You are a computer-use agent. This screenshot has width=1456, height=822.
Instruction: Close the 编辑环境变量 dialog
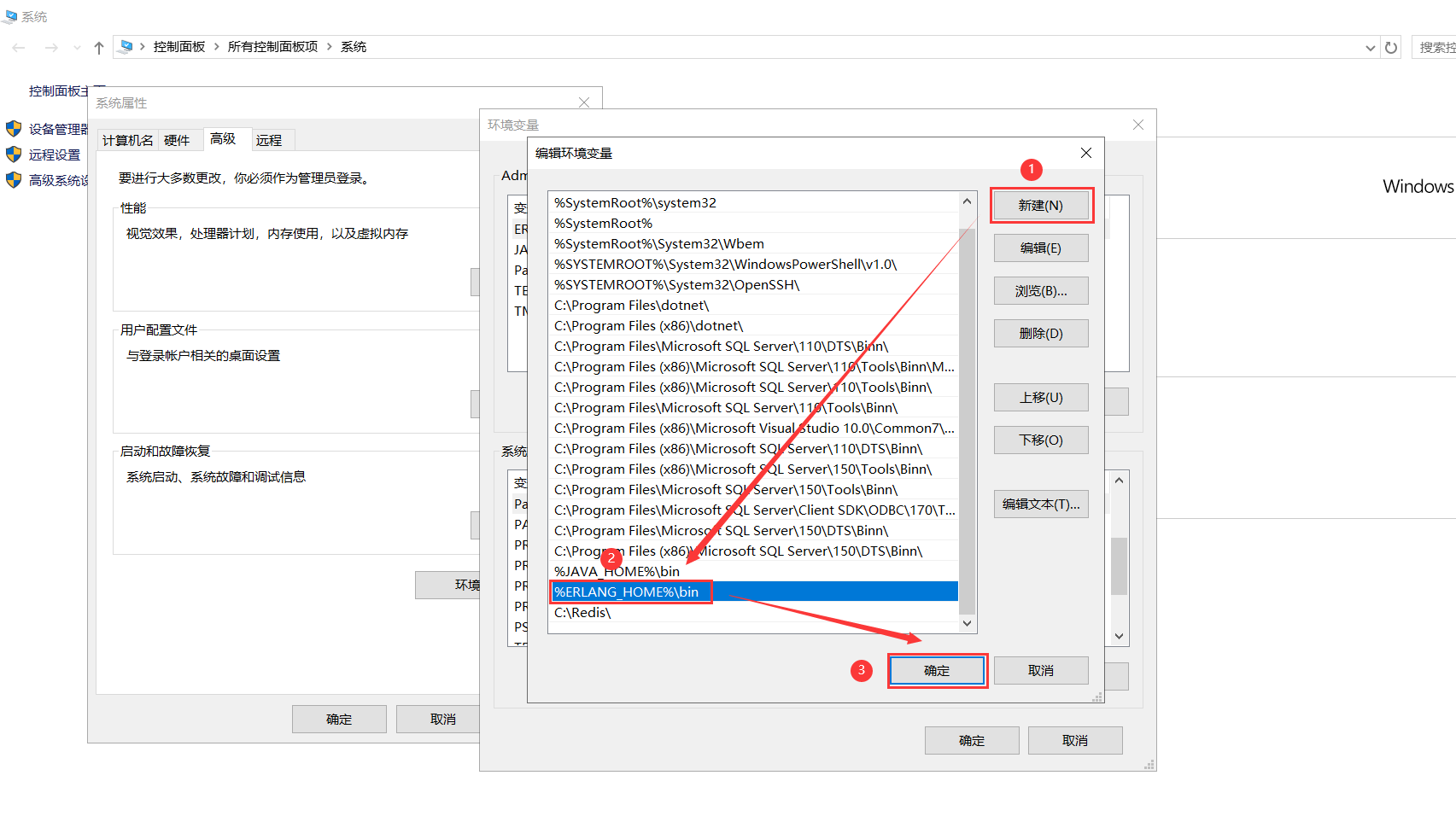pyautogui.click(x=1086, y=153)
